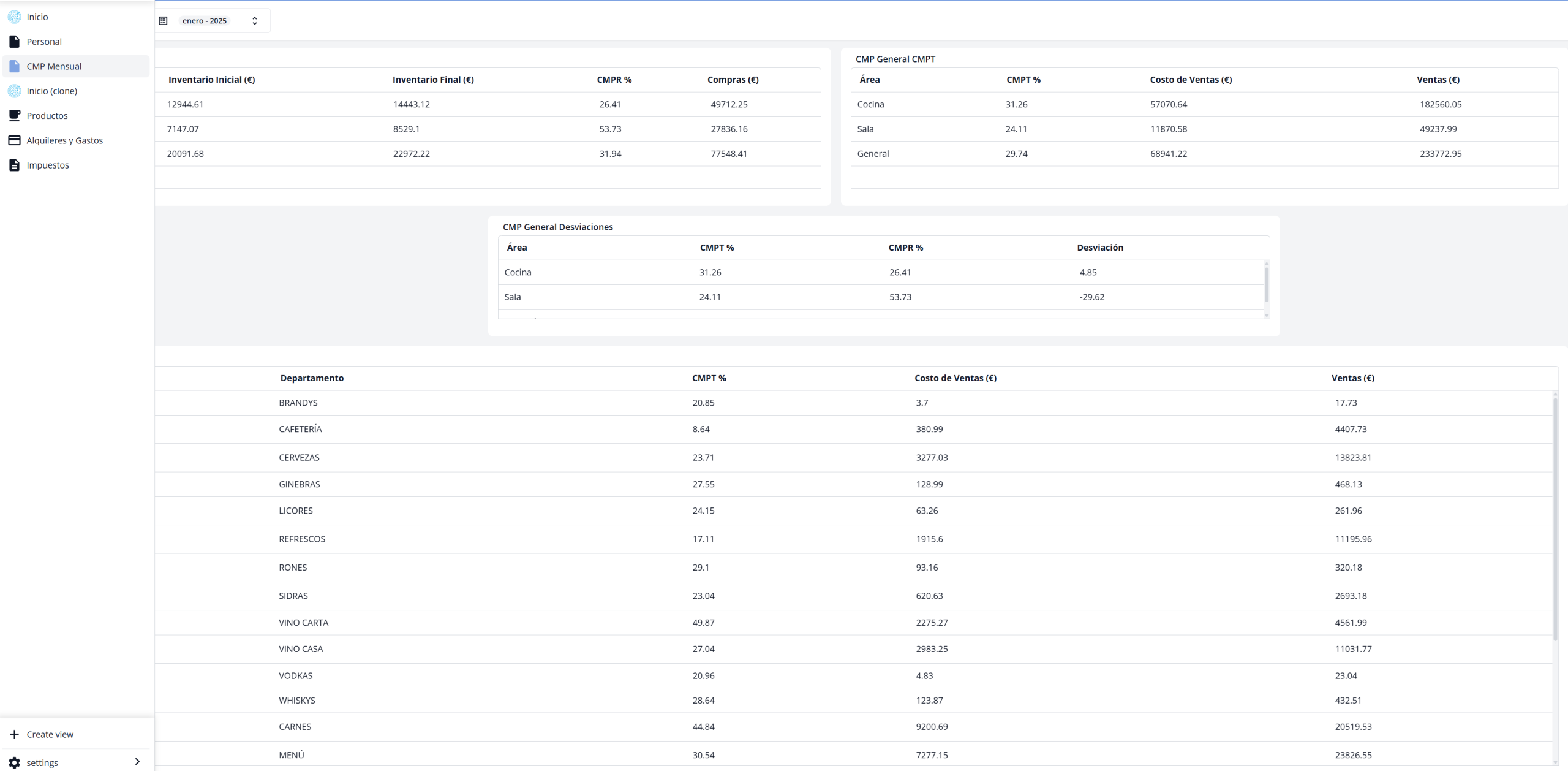Click the CMP Mensual page icon
Screen dimensions: 1568x771
[x=14, y=66]
